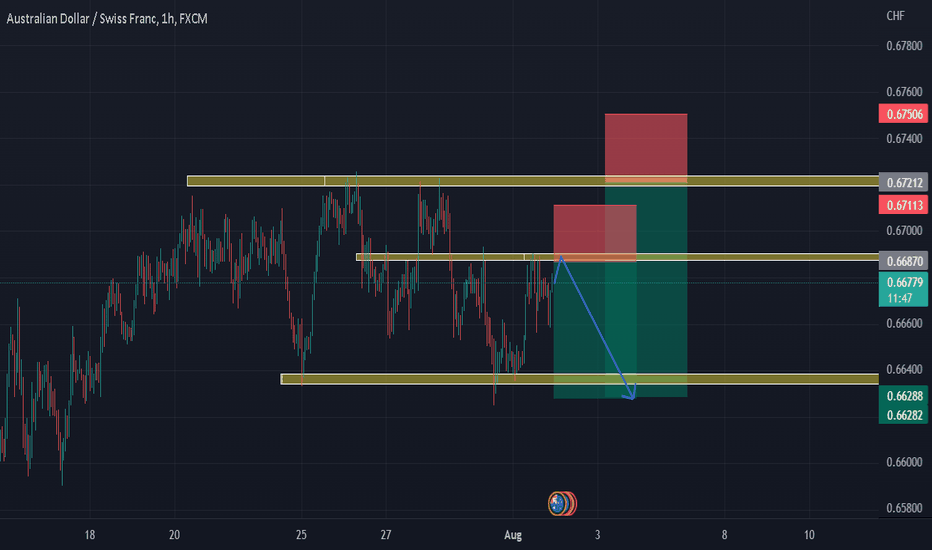Click the 20 date label on time axis

174,535
